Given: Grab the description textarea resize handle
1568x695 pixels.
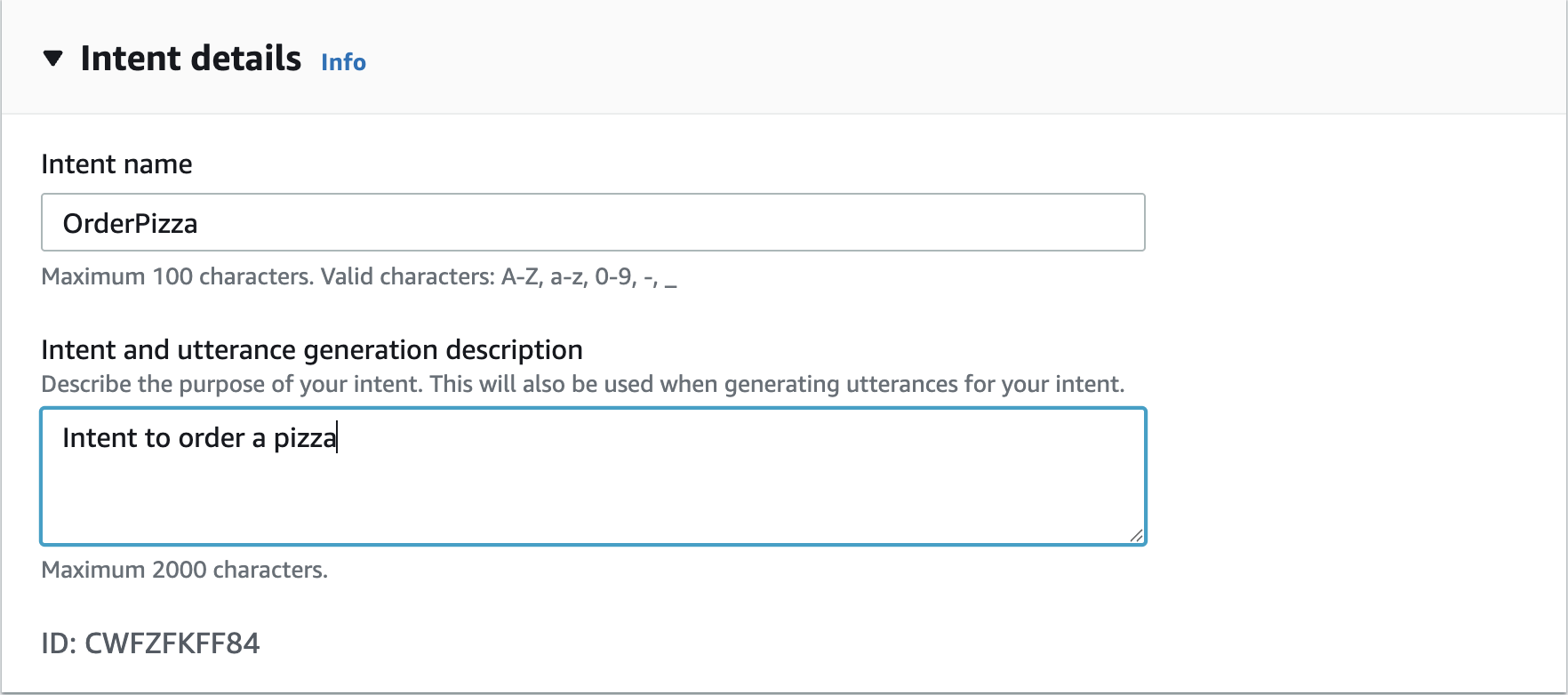Looking at the screenshot, I should tap(1136, 535).
